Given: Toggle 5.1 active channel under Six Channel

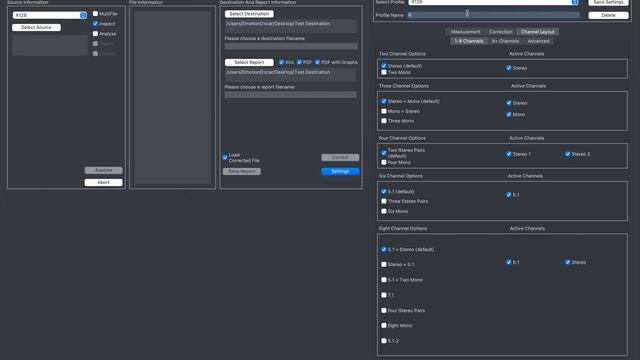Looking at the screenshot, I should tap(509, 195).
